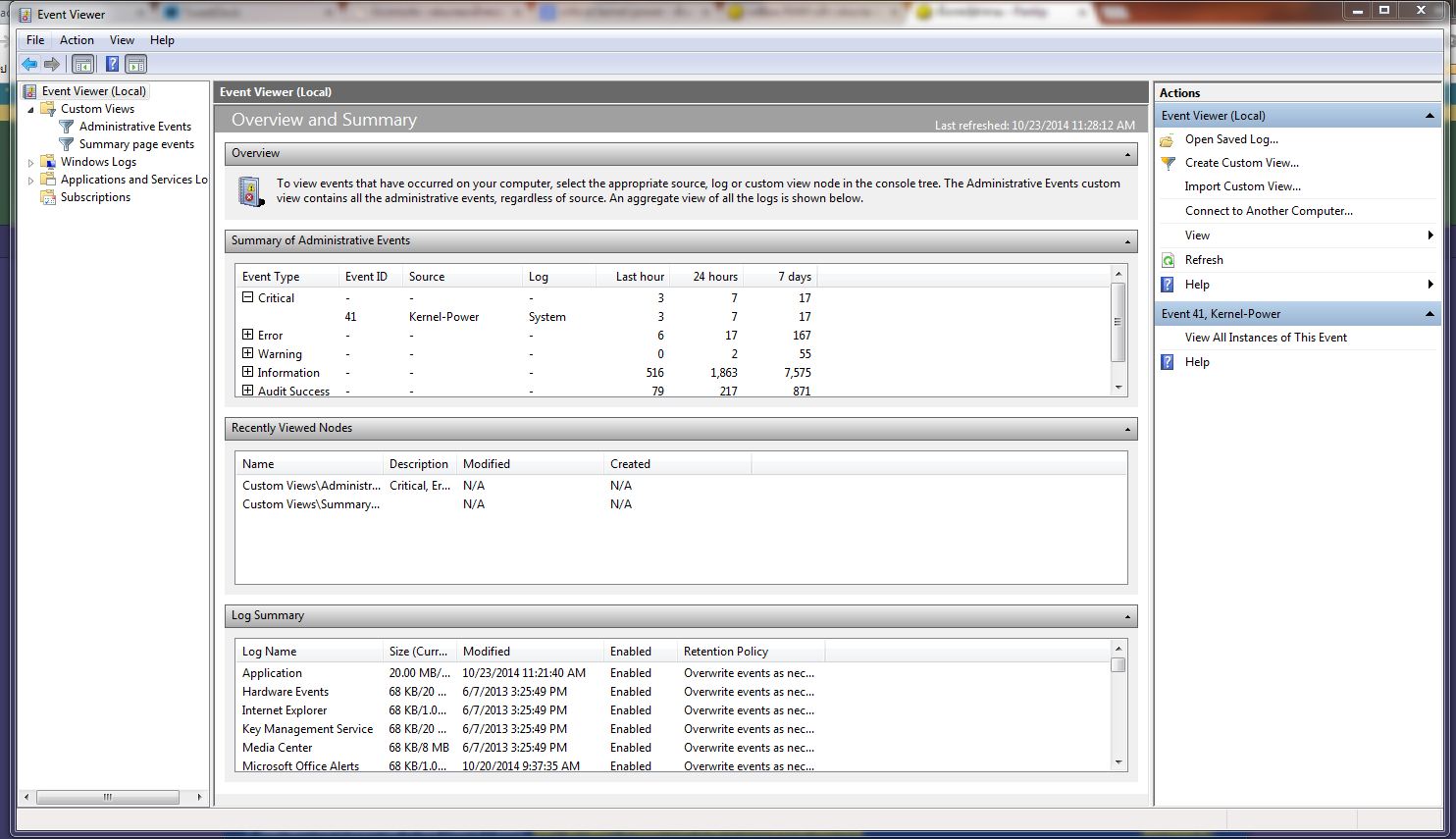
Task: Expand the Warning event type row
Action: [x=247, y=353]
